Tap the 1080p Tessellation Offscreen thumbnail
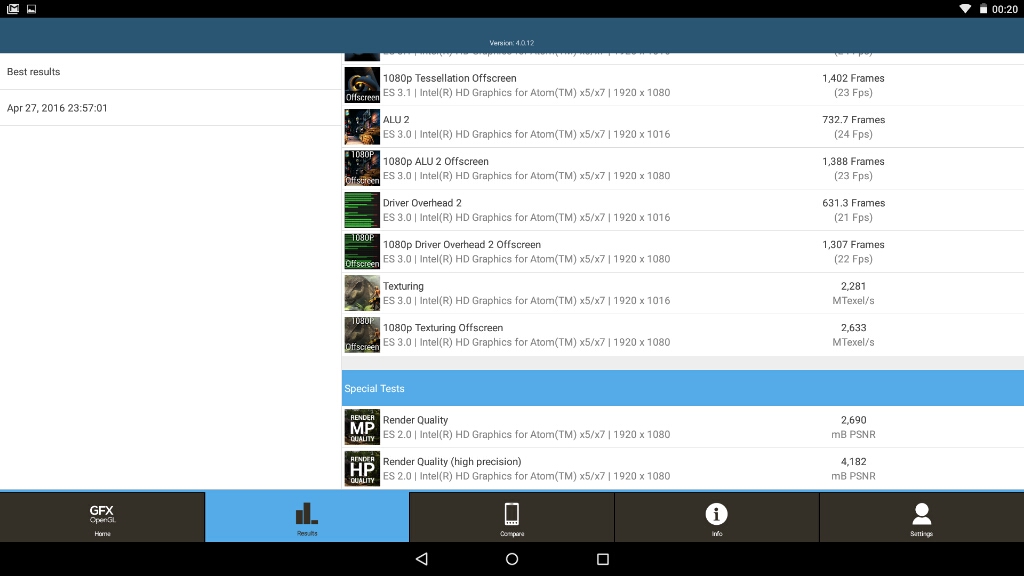 pyautogui.click(x=362, y=85)
